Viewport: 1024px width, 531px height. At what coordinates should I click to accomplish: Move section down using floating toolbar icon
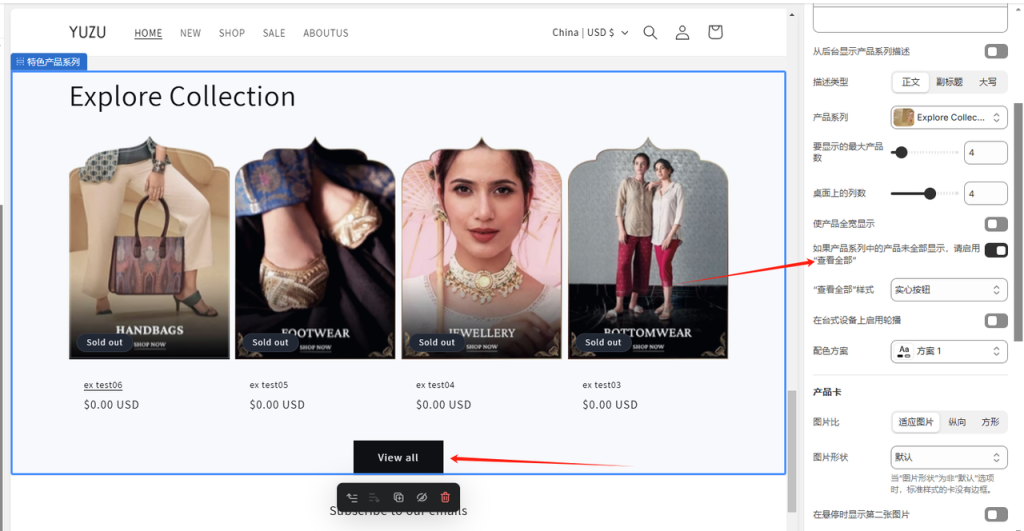374,497
